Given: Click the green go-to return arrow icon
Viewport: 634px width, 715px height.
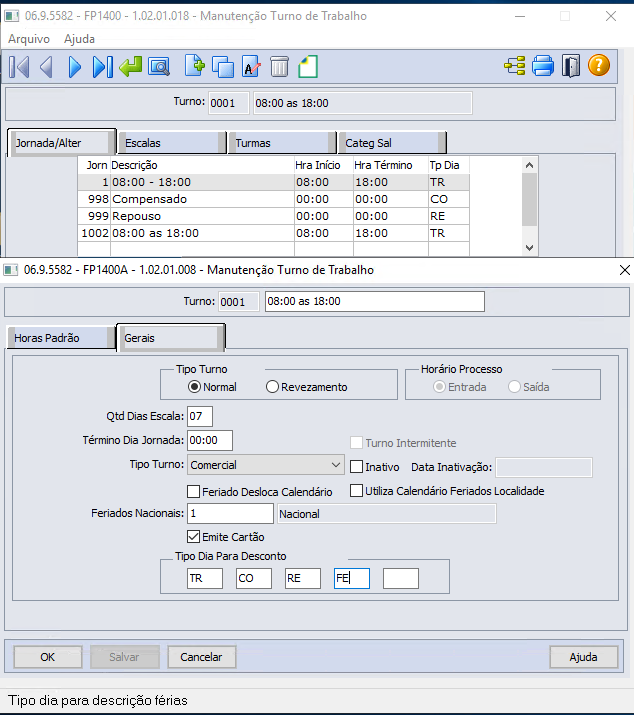Looking at the screenshot, I should tap(130, 67).
